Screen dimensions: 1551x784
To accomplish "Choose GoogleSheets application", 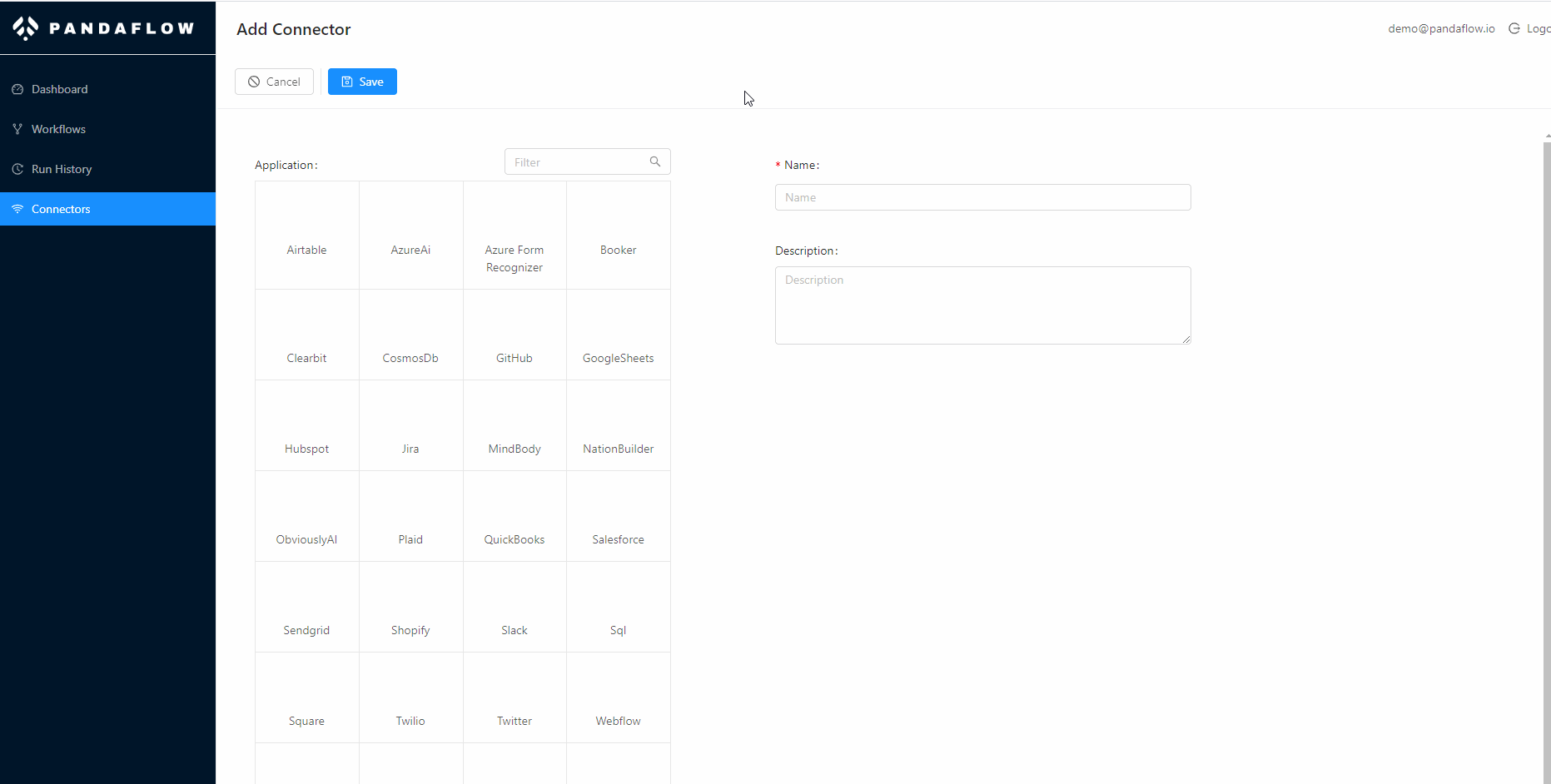I will point(619,335).
